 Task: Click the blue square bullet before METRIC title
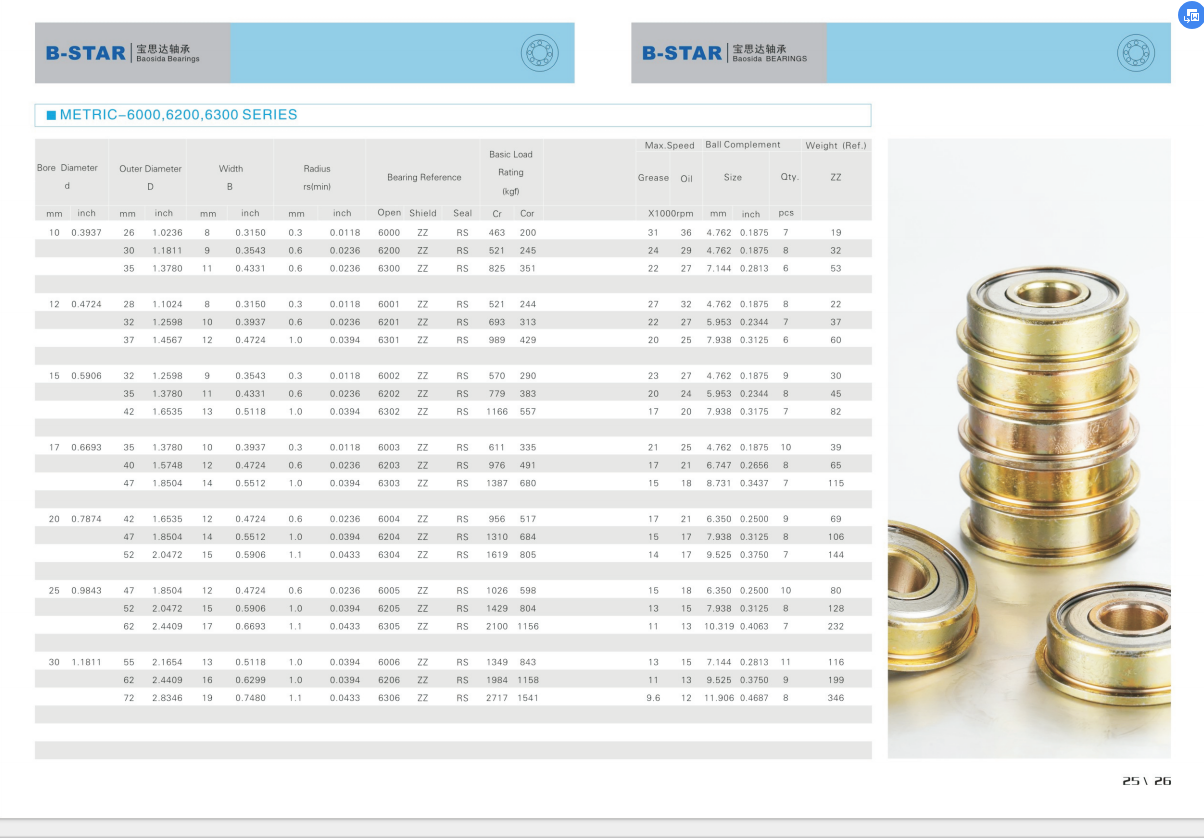tap(49, 115)
